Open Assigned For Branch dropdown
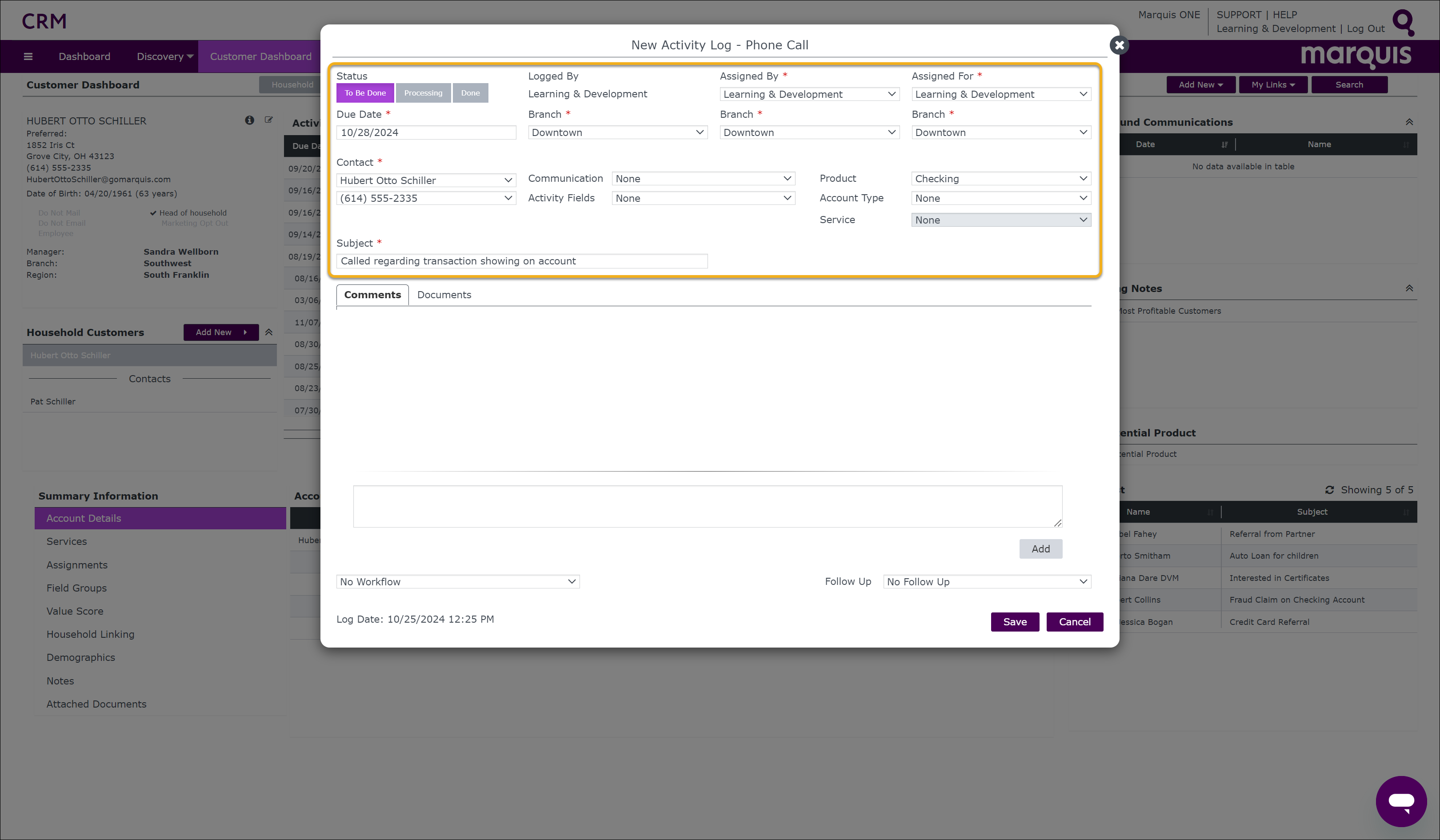The image size is (1440, 840). [x=1001, y=132]
